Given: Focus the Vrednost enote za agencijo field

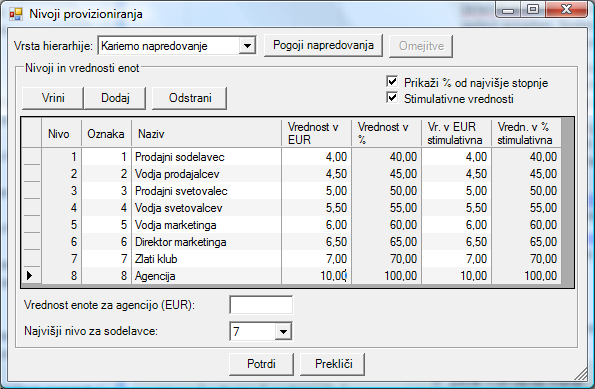Looking at the screenshot, I should point(261,305).
